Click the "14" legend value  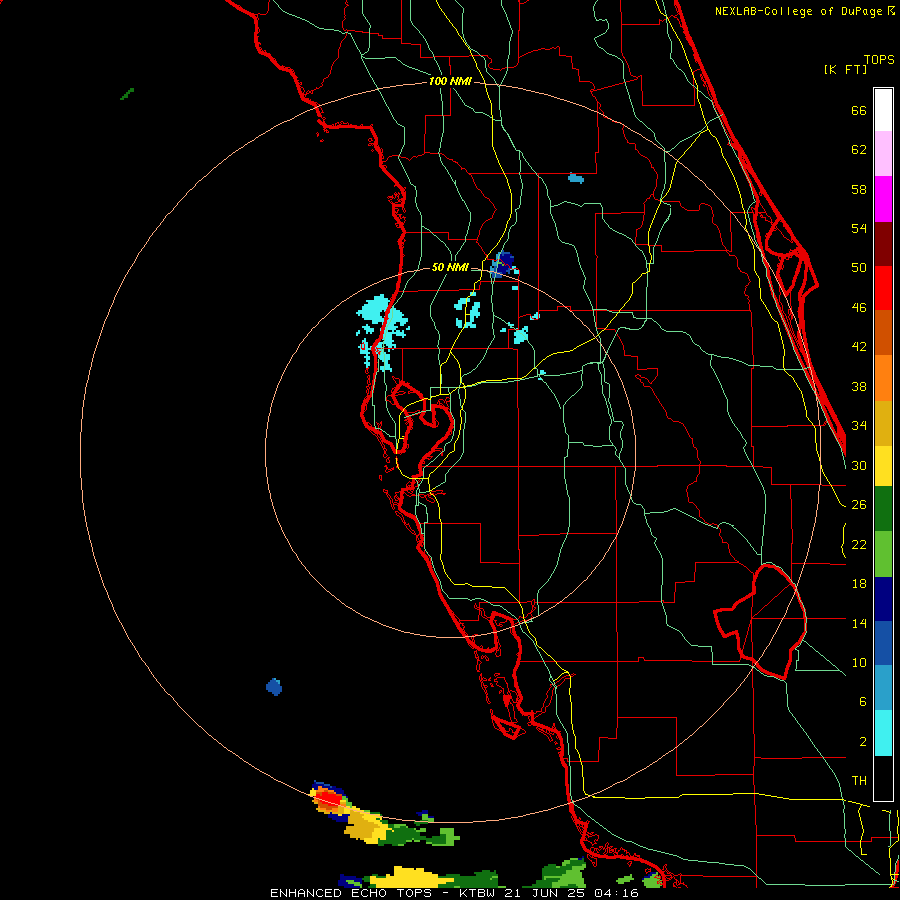pos(859,623)
